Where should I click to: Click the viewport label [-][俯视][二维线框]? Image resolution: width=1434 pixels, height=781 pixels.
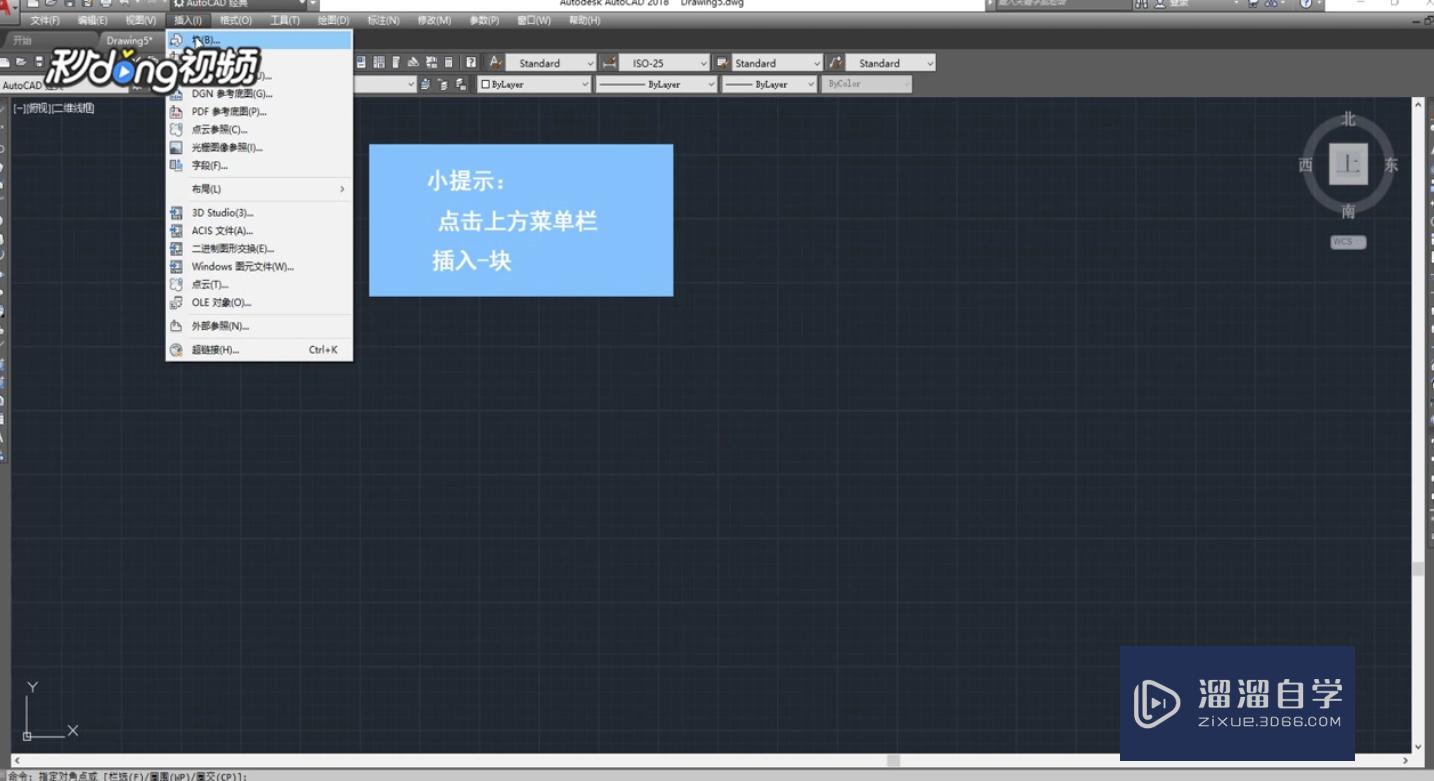(x=53, y=108)
